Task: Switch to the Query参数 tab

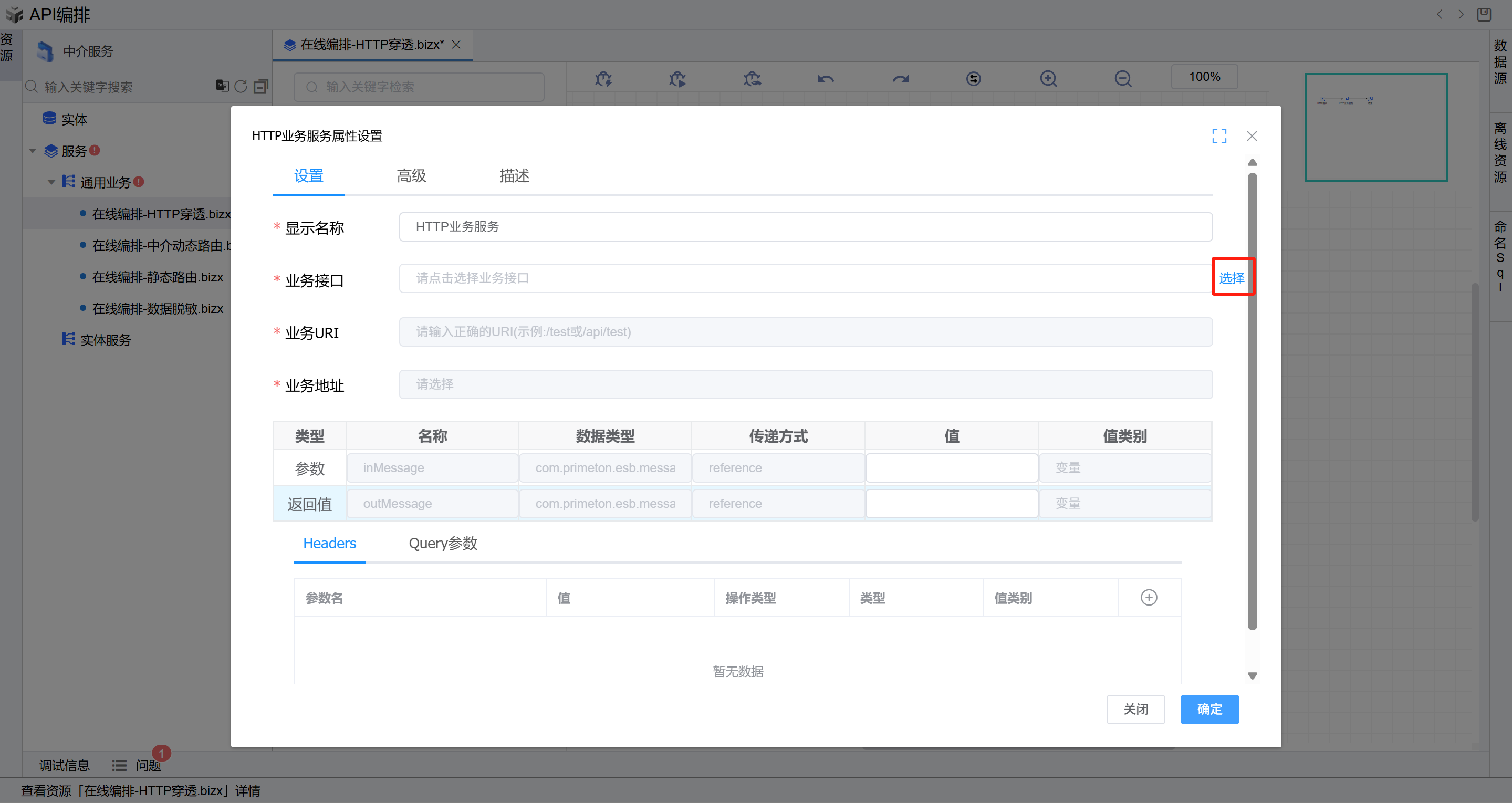Action: click(443, 544)
